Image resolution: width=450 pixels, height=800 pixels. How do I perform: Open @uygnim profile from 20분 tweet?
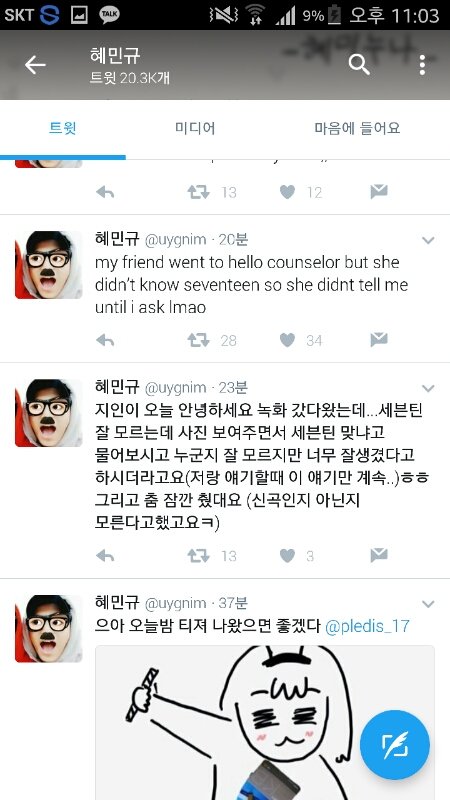176,239
